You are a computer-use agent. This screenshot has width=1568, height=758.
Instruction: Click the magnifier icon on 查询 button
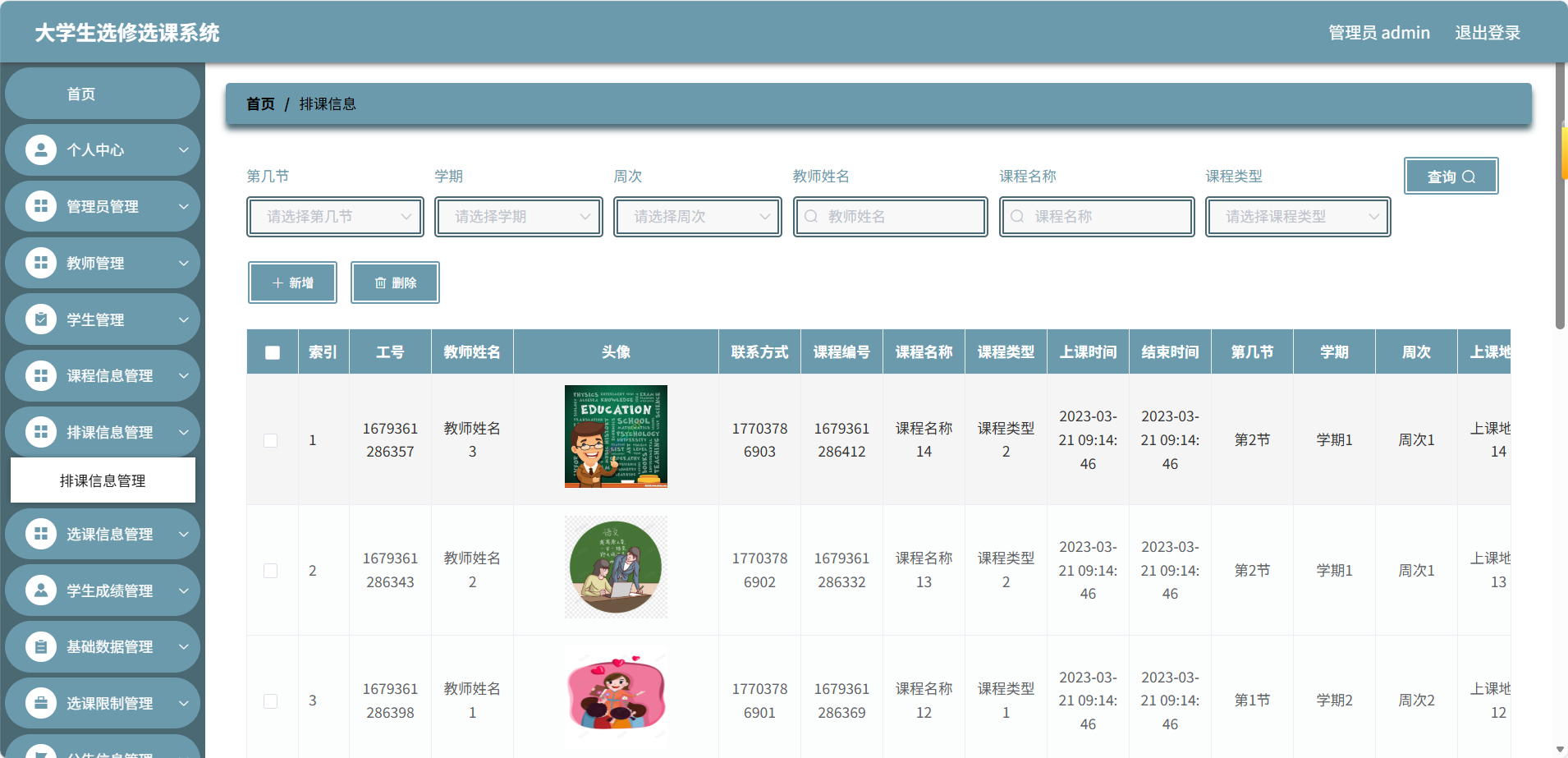coord(1469,177)
